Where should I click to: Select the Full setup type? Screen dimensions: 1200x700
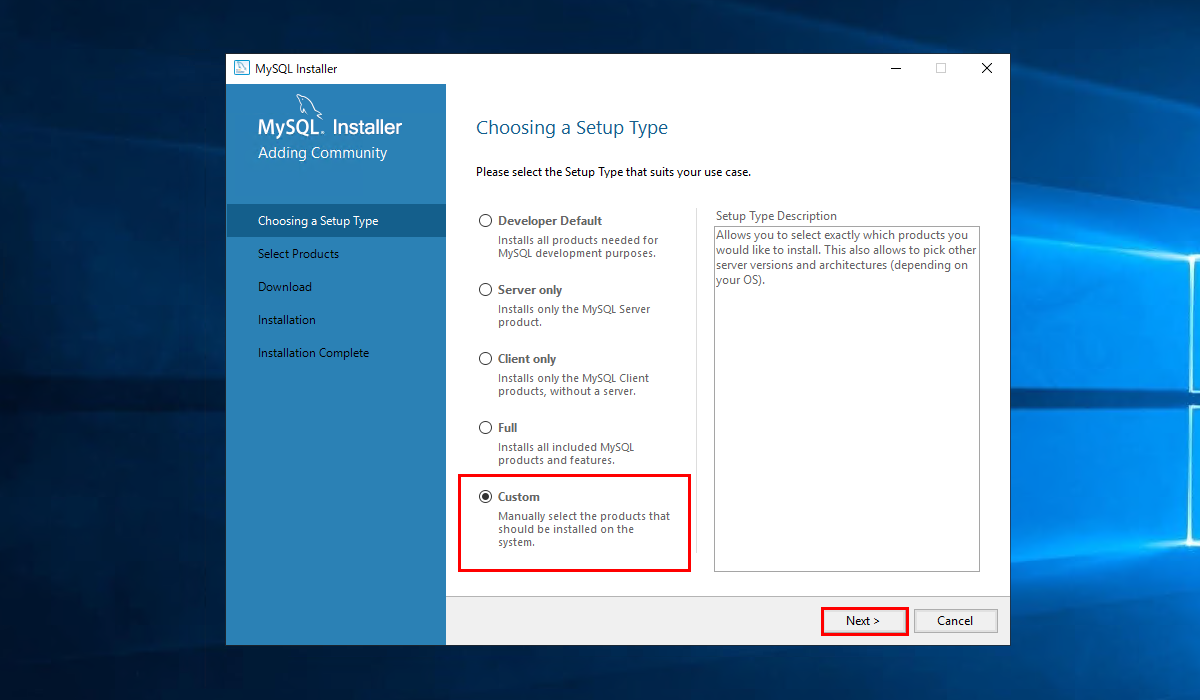coord(486,428)
